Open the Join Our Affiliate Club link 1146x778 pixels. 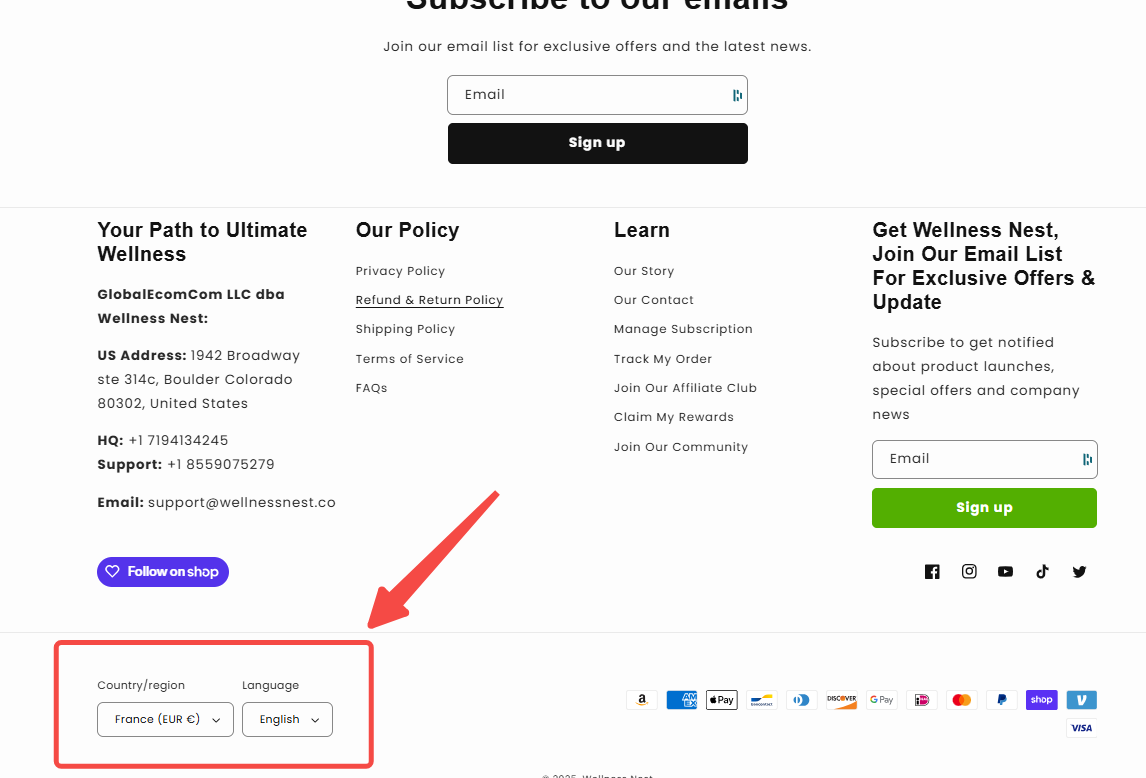685,388
